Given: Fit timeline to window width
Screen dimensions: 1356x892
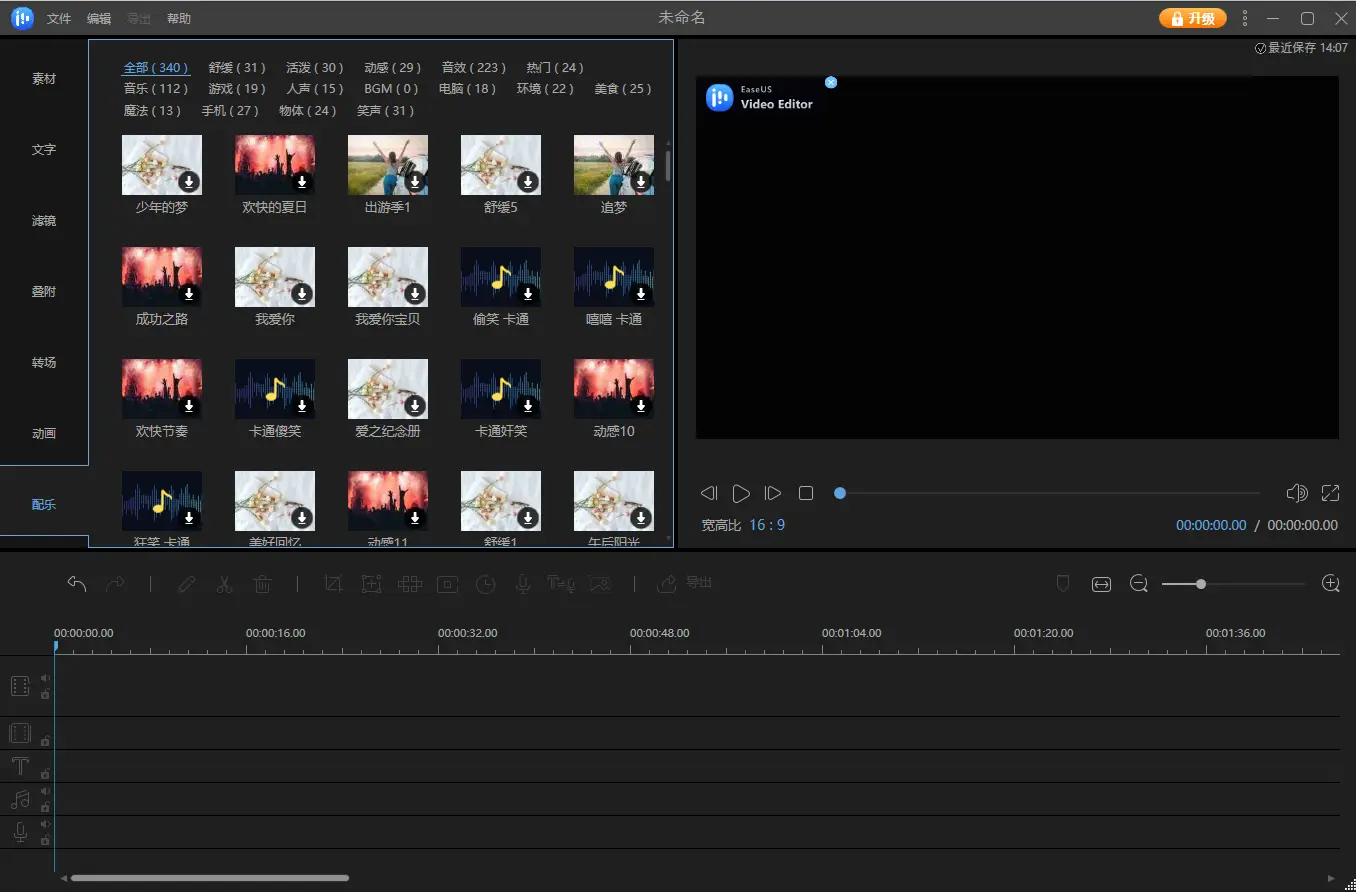Looking at the screenshot, I should pos(1101,584).
